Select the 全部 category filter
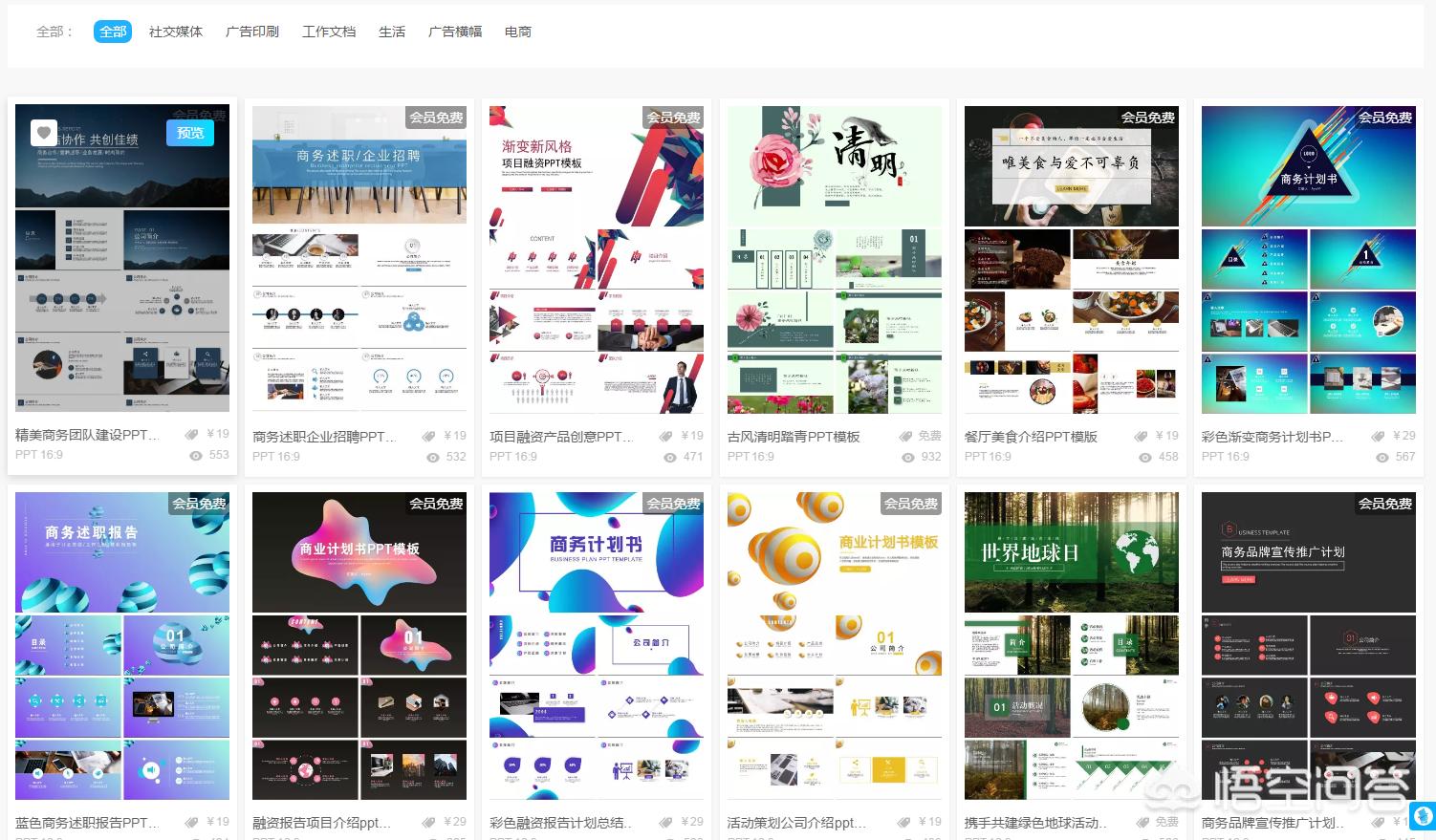Image resolution: width=1436 pixels, height=840 pixels. pos(113,32)
